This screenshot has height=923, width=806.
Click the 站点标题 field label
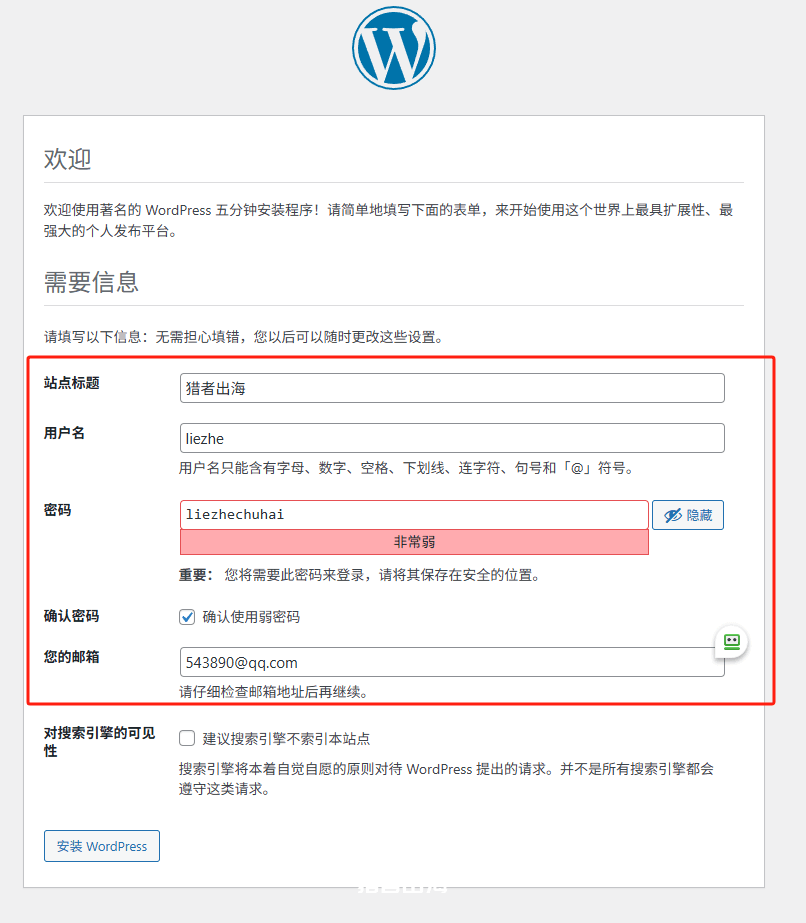[72, 383]
